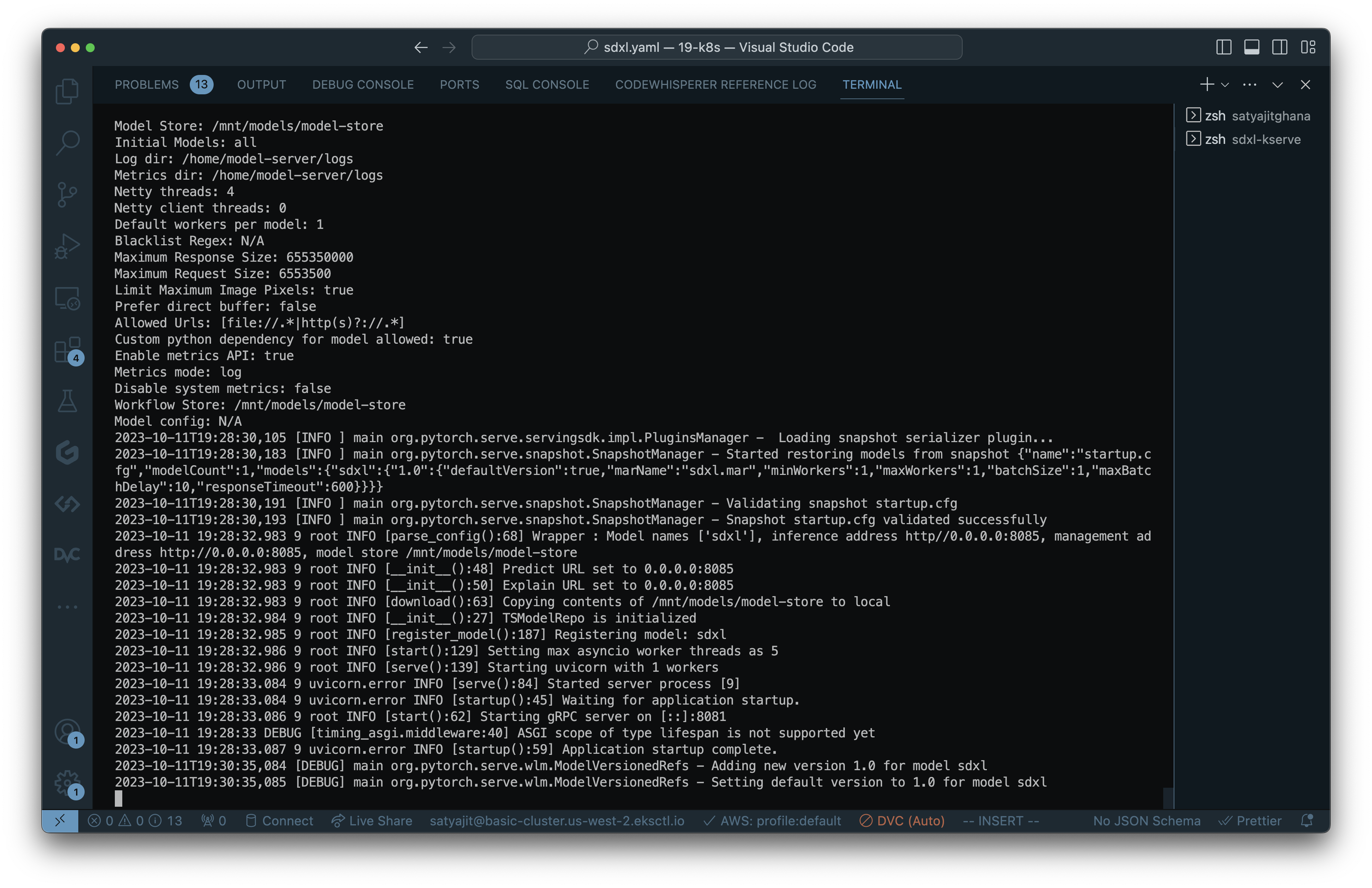
Task: Toggle the secondary side bar layout button
Action: coord(1279,47)
